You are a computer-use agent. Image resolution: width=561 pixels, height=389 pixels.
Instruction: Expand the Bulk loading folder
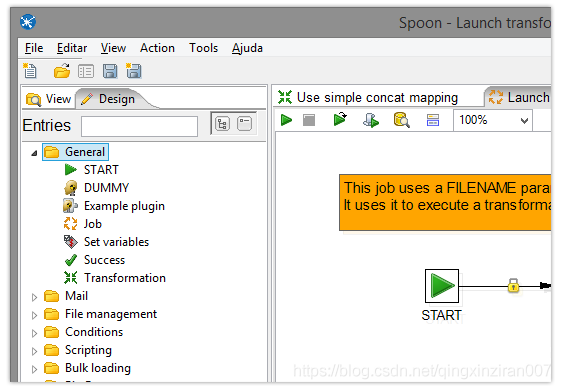pos(34,369)
